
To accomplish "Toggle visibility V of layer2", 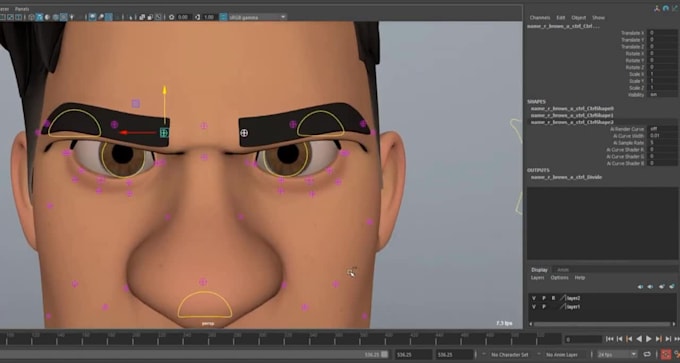I will point(534,298).
